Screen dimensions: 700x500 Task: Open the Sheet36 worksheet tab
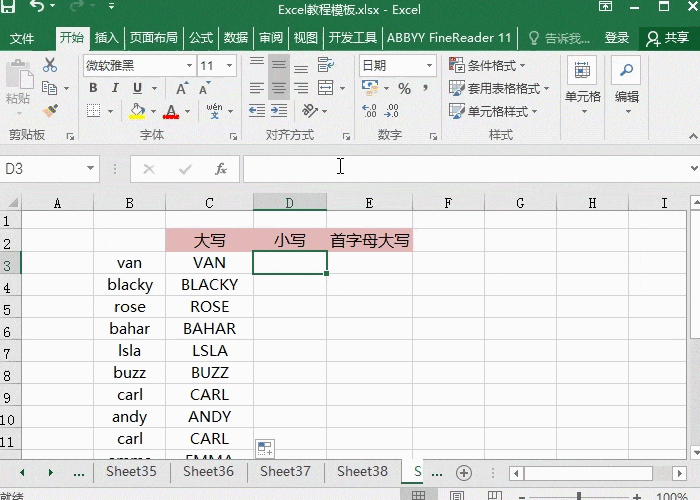[208, 471]
